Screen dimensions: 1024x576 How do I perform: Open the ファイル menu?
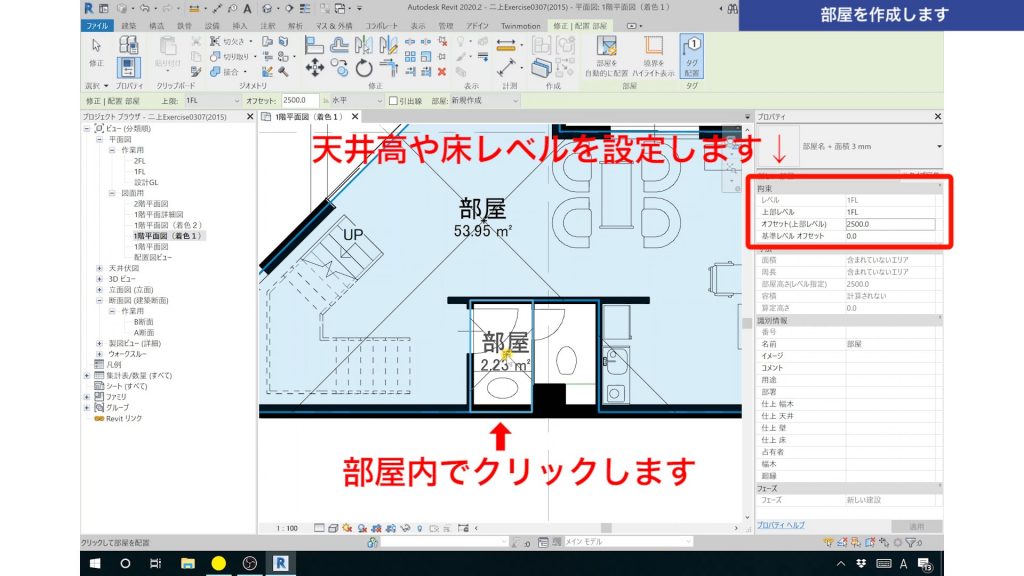click(x=97, y=25)
